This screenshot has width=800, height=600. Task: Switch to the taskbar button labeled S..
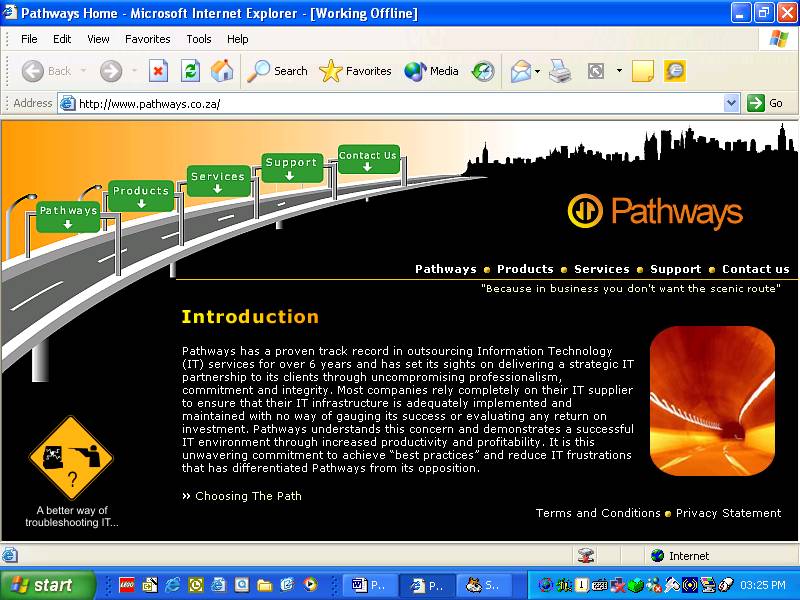click(x=484, y=585)
